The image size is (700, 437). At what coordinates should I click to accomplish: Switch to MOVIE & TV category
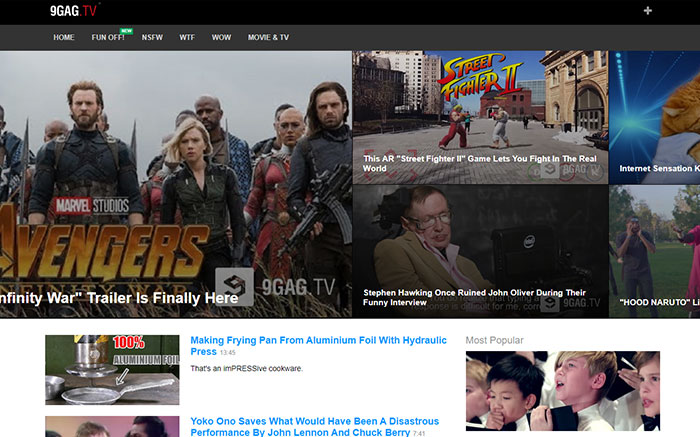point(268,37)
